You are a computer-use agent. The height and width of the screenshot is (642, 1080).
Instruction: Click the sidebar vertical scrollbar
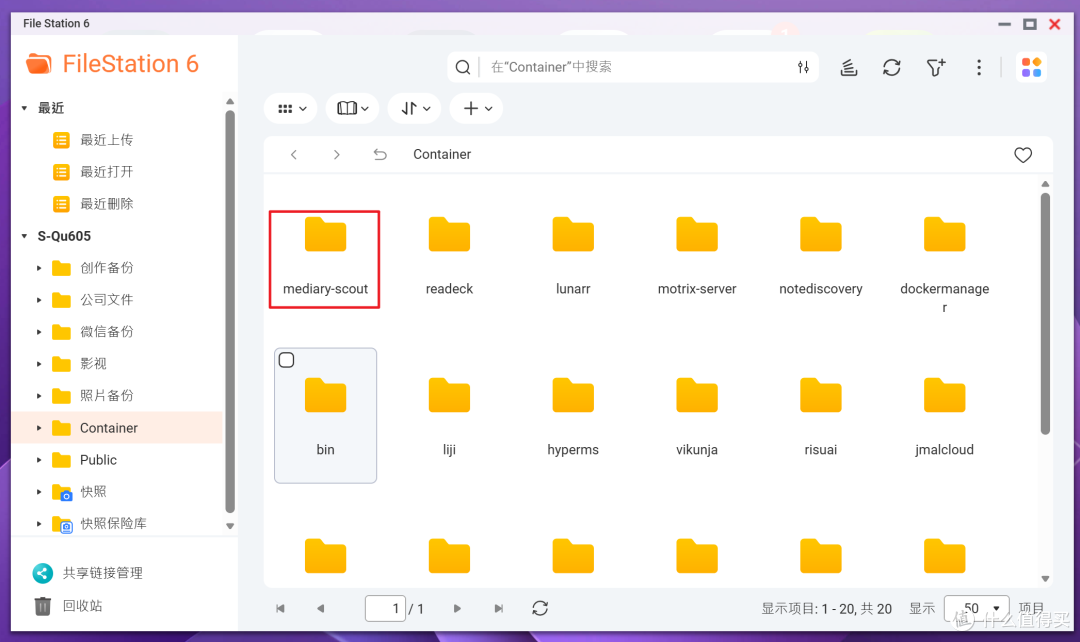230,311
